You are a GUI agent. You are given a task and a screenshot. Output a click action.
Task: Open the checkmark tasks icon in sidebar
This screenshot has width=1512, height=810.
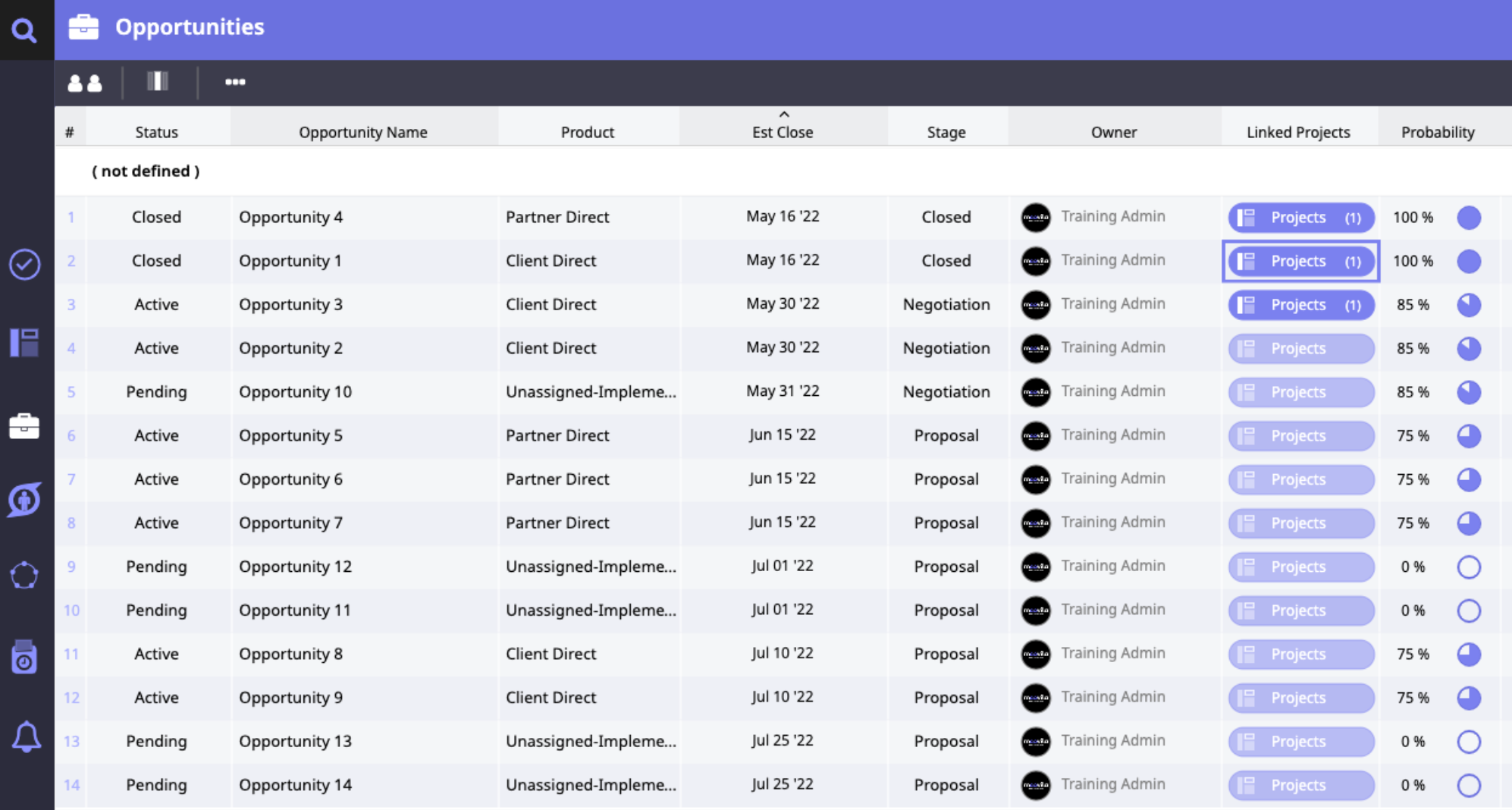24,265
